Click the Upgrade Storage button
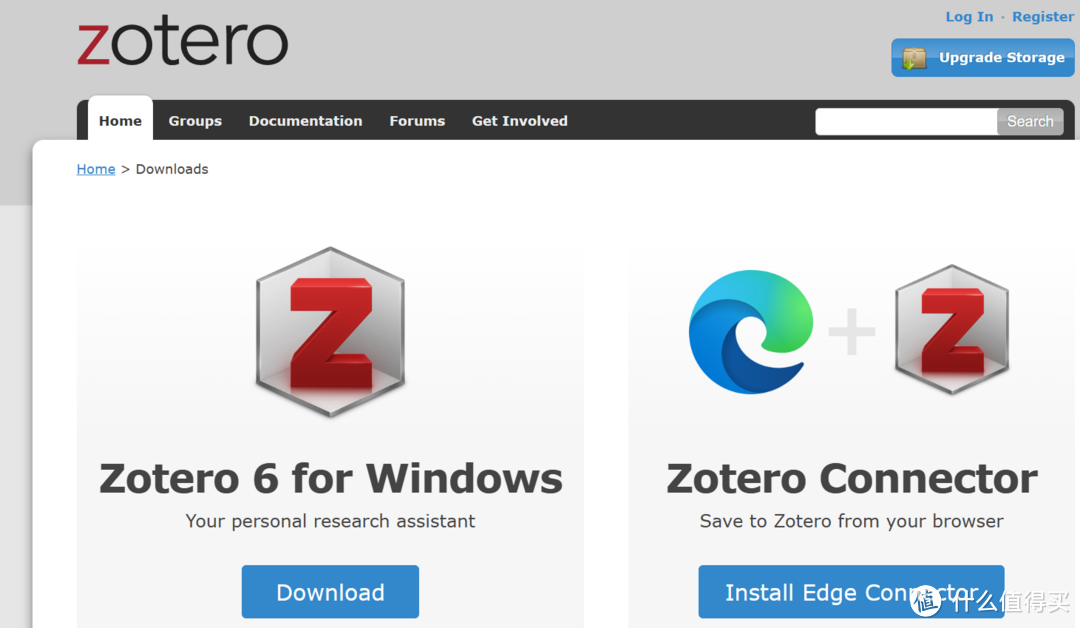Screen dimensions: 1080x628 (983, 57)
